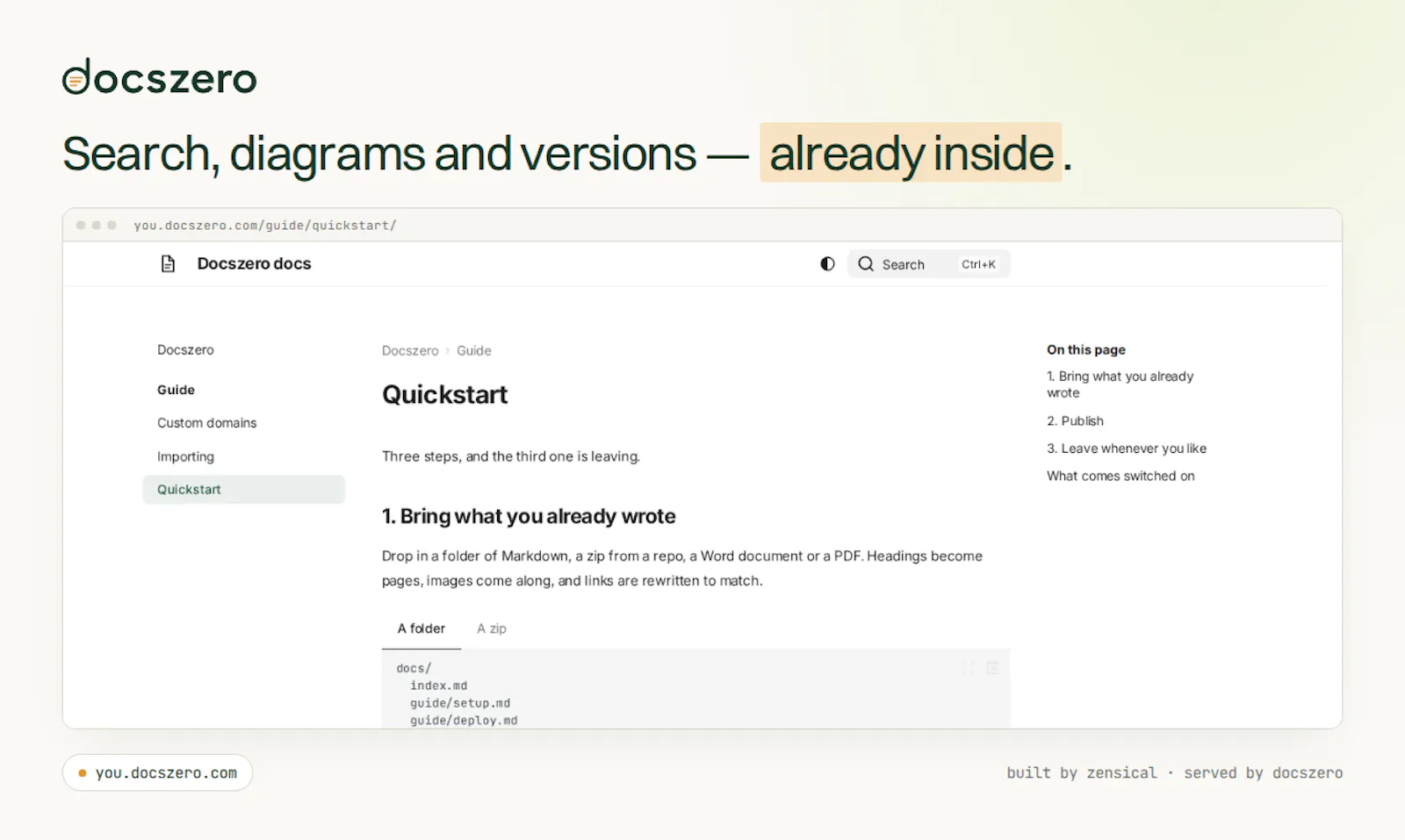
Task: Click the Quickstart page heading
Action: (444, 395)
